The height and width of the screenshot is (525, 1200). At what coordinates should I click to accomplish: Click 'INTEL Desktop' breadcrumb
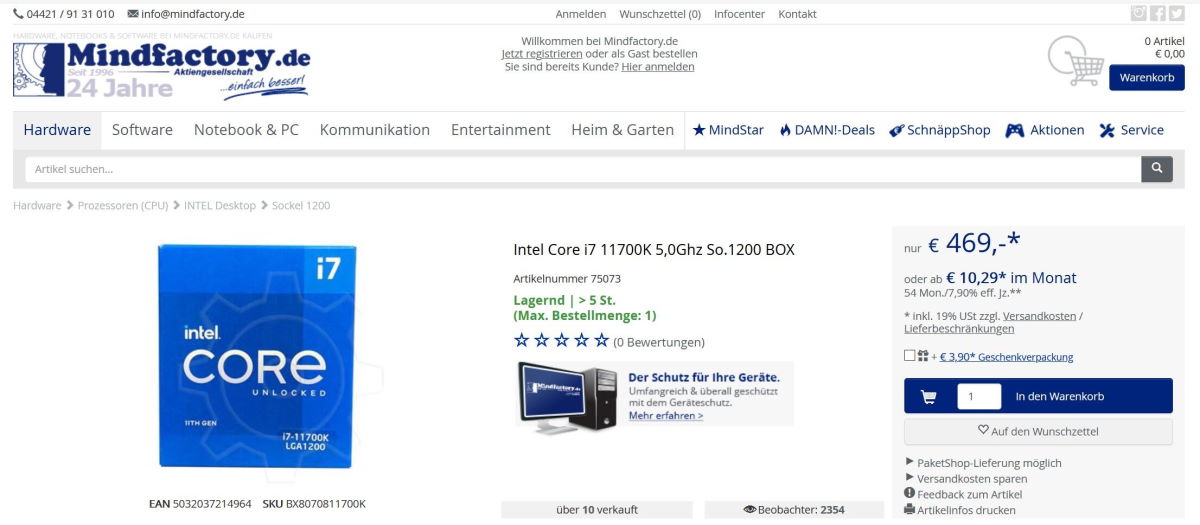220,205
